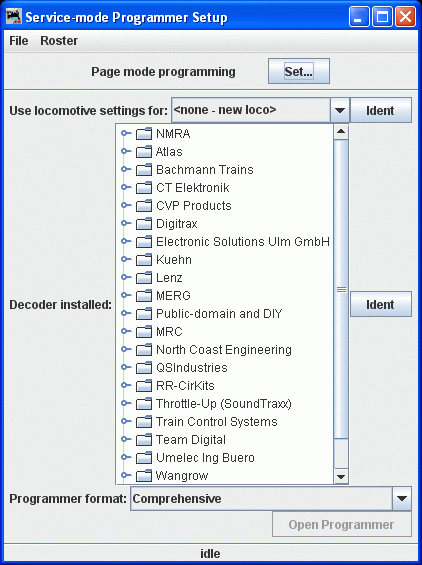This screenshot has height=565, width=422.
Task: Click the decoder list scrollbar thumb
Action: 341,289
